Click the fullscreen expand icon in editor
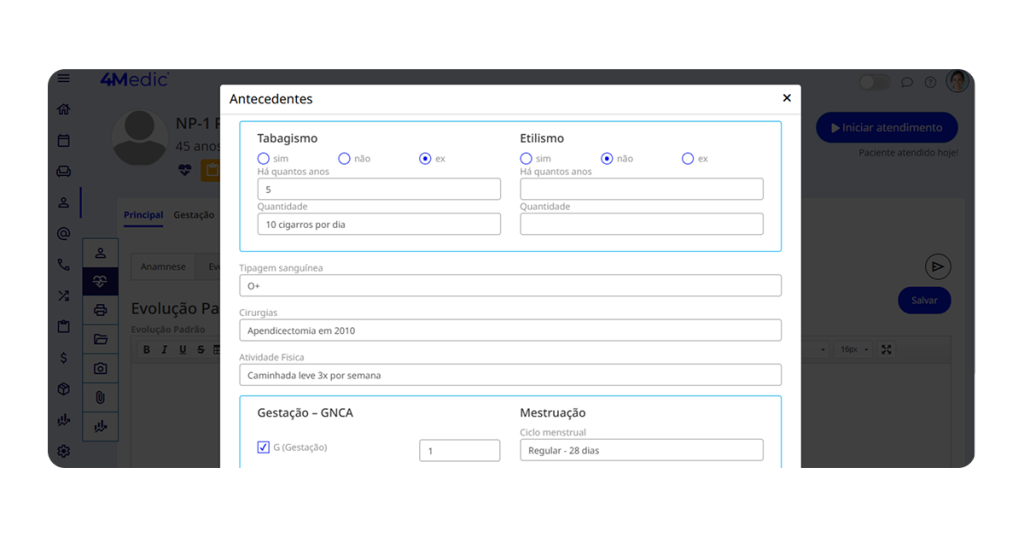 pos(886,349)
